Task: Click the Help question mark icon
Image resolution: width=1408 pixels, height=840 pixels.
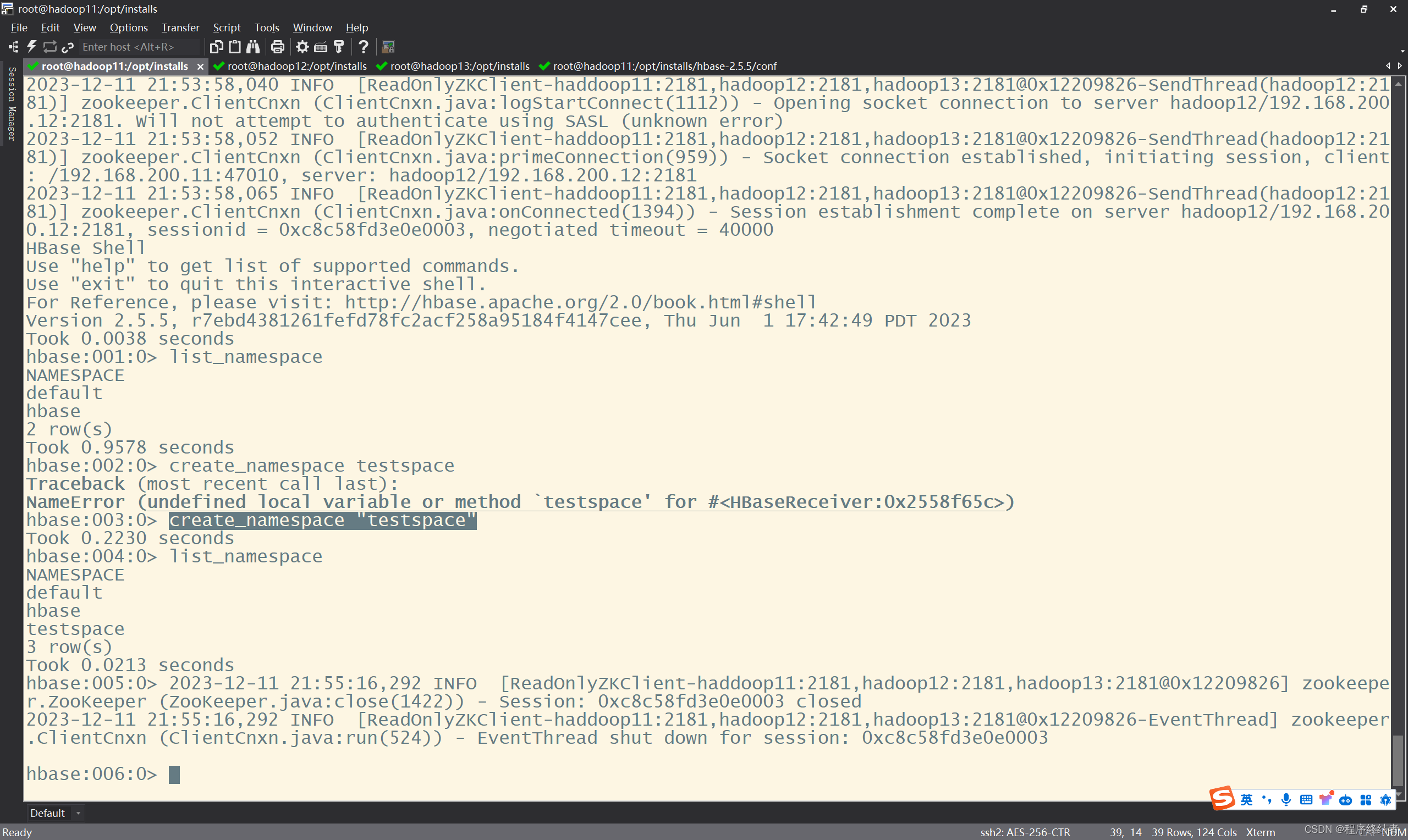Action: click(x=364, y=47)
